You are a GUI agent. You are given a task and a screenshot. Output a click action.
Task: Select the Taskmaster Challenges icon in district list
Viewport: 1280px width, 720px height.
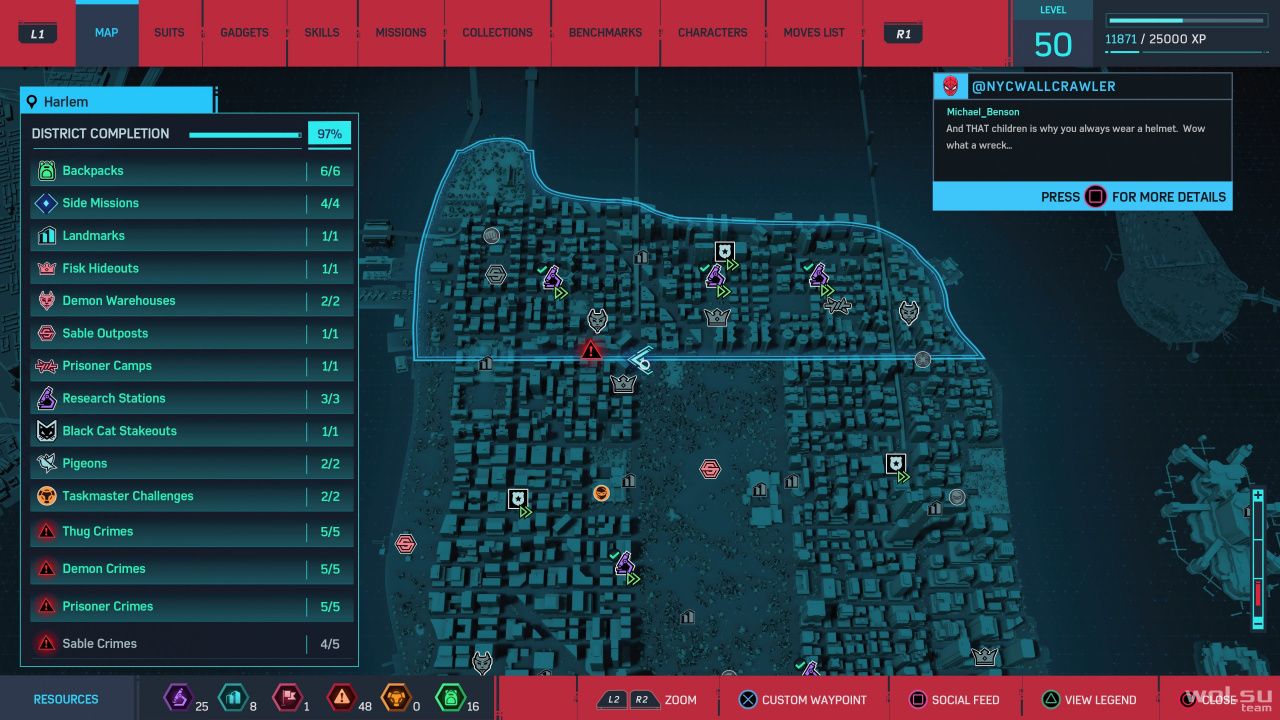tap(46, 496)
